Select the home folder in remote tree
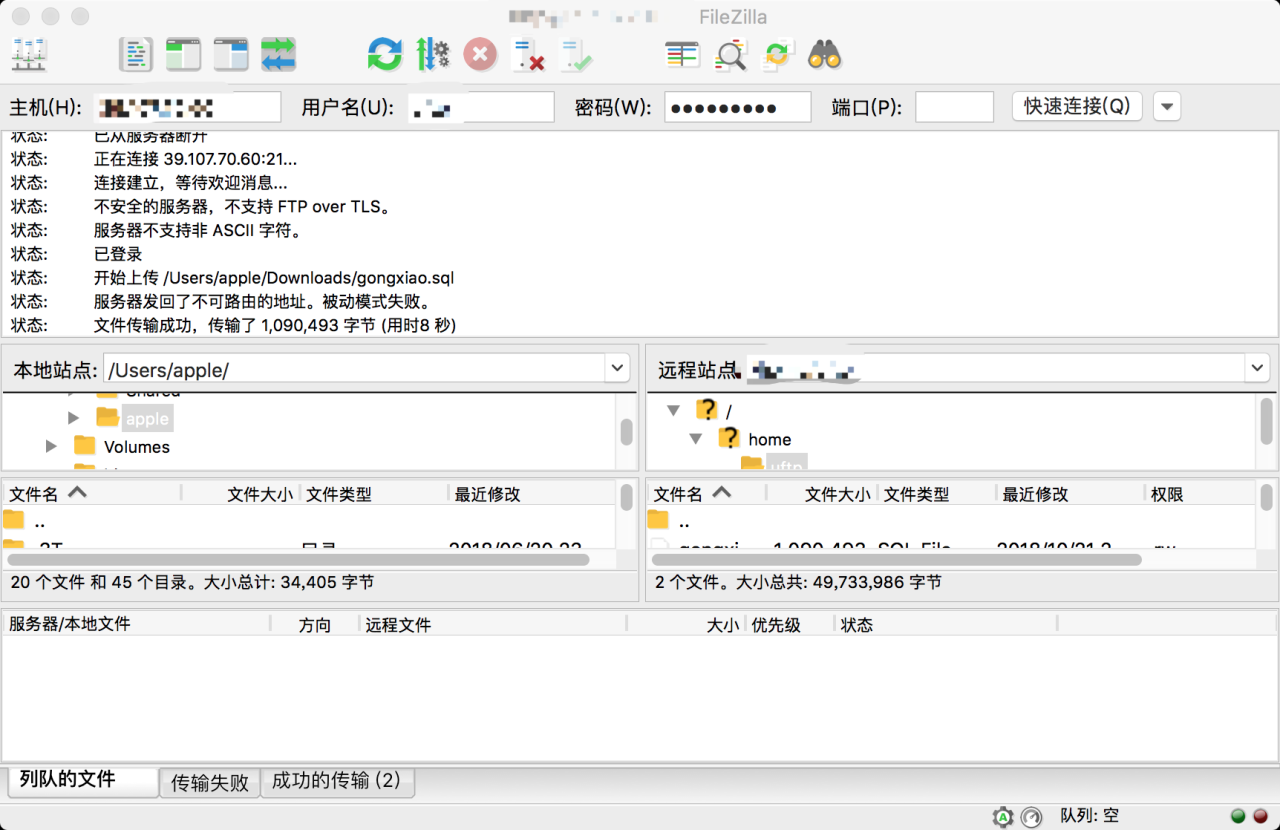This screenshot has width=1280, height=830. 769,439
